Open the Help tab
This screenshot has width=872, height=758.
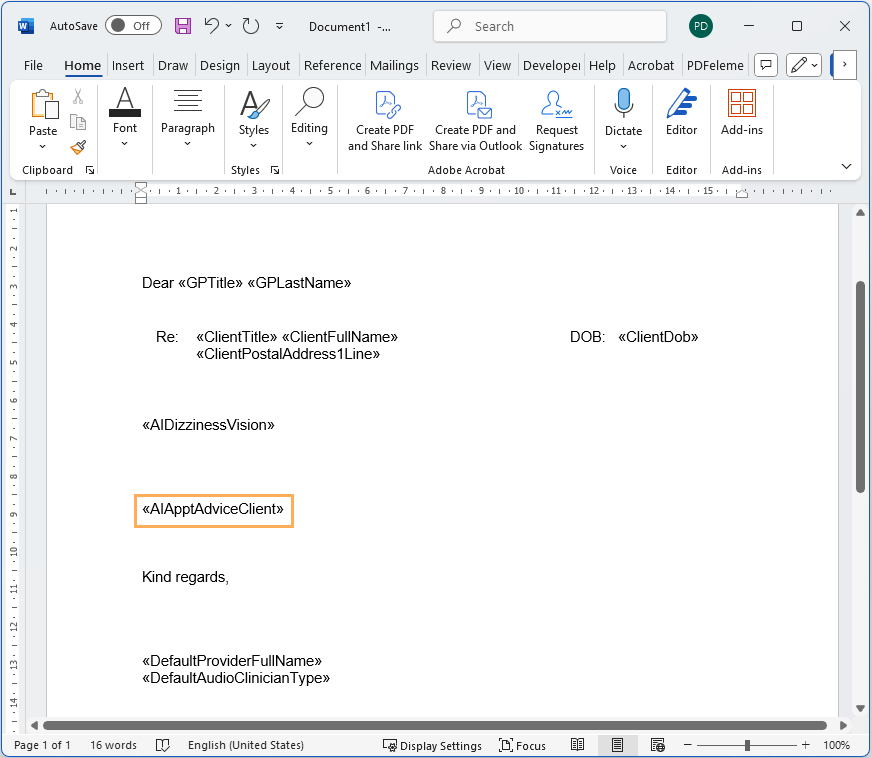pos(602,66)
